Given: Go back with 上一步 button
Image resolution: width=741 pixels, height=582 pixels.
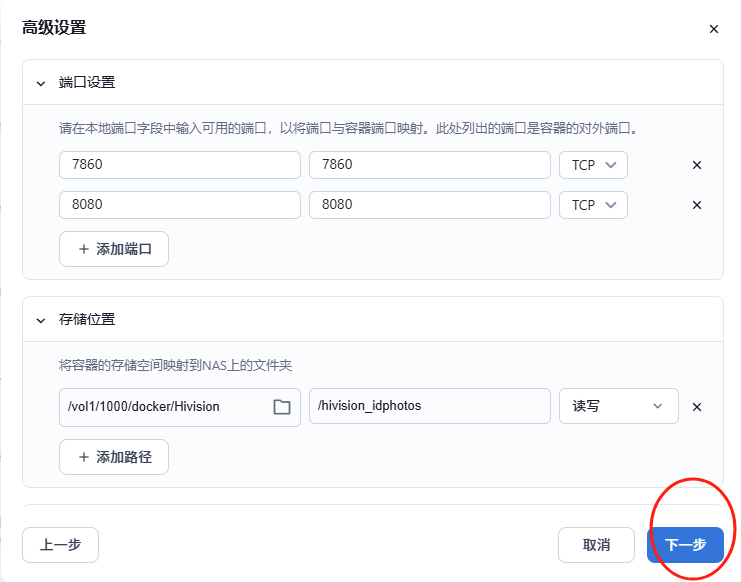Looking at the screenshot, I should tap(60, 545).
